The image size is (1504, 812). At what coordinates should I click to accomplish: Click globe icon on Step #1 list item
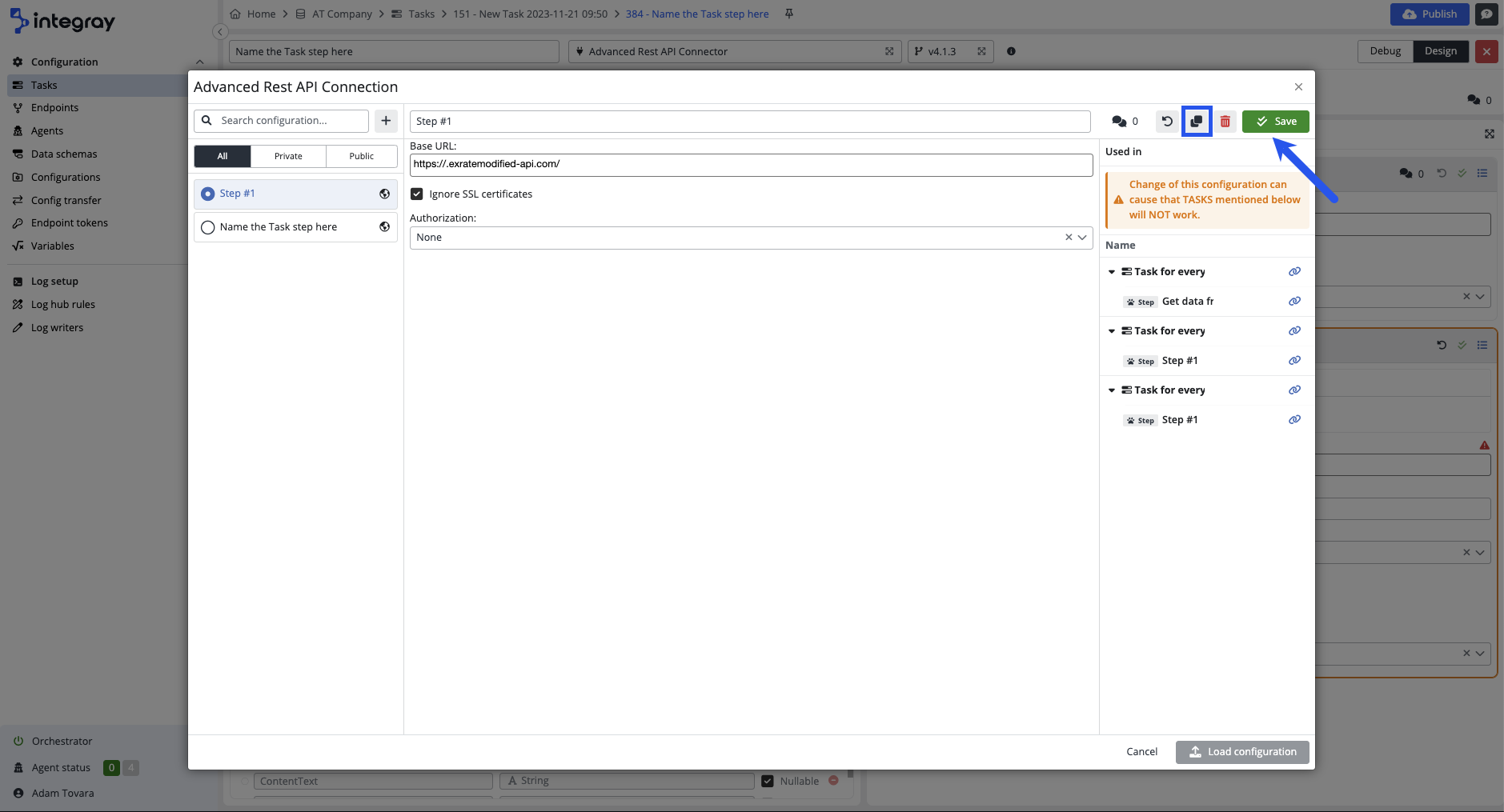click(384, 194)
